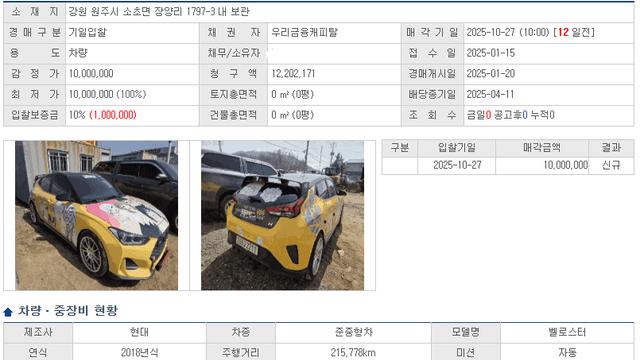Click 입찰기일 column header
640x360 pixels.
click(456, 147)
